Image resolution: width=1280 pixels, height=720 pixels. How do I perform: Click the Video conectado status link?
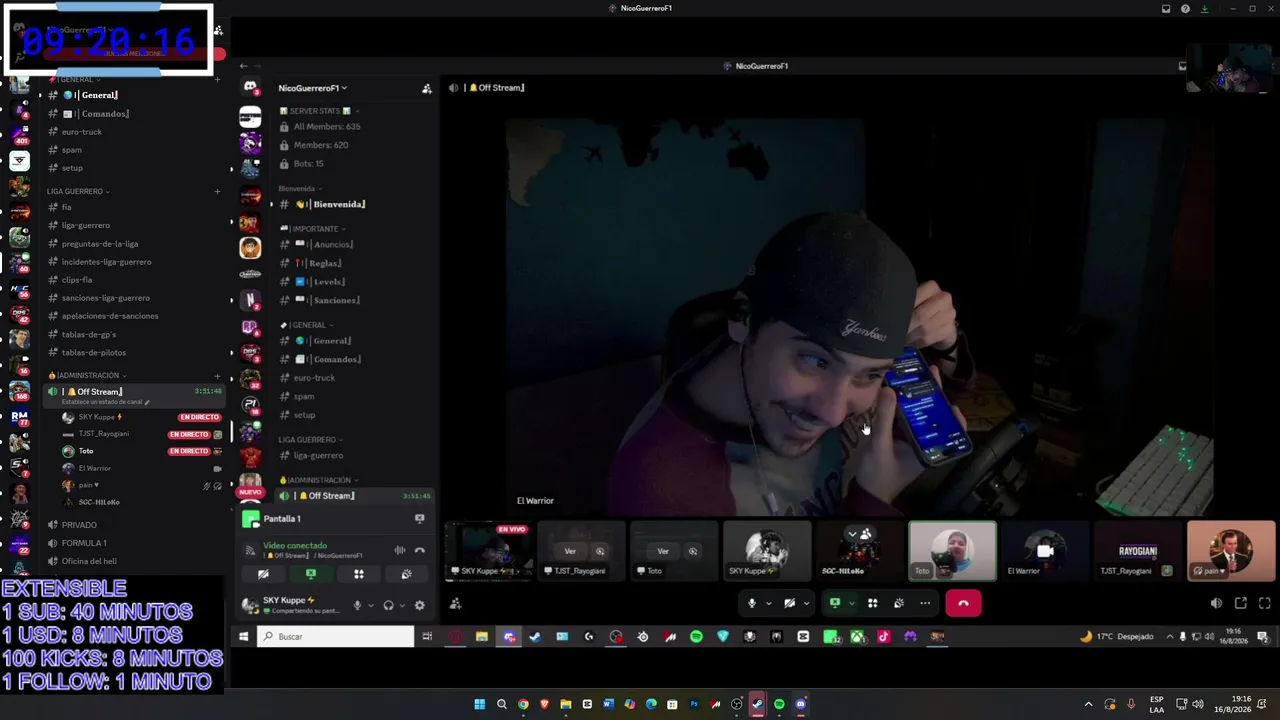[295, 545]
